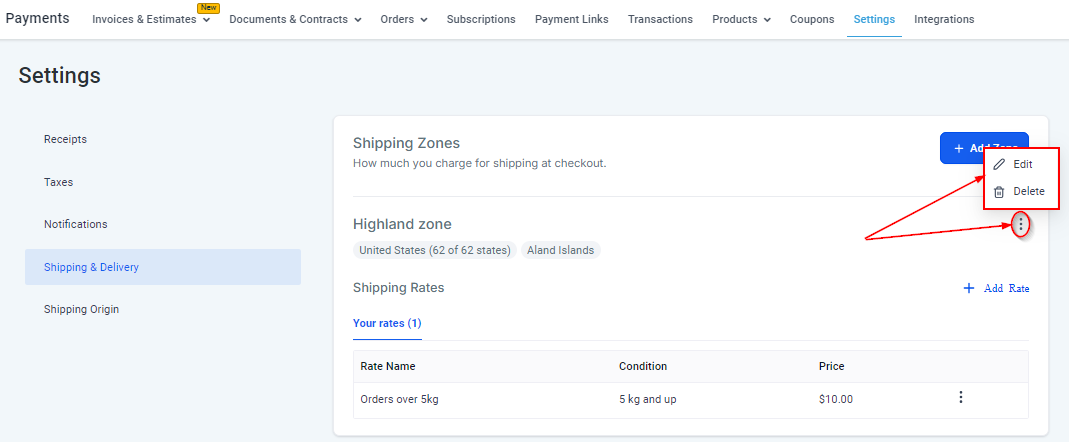This screenshot has height=442, width=1069.
Task: Go to the Subscriptions tab
Action: point(481,20)
